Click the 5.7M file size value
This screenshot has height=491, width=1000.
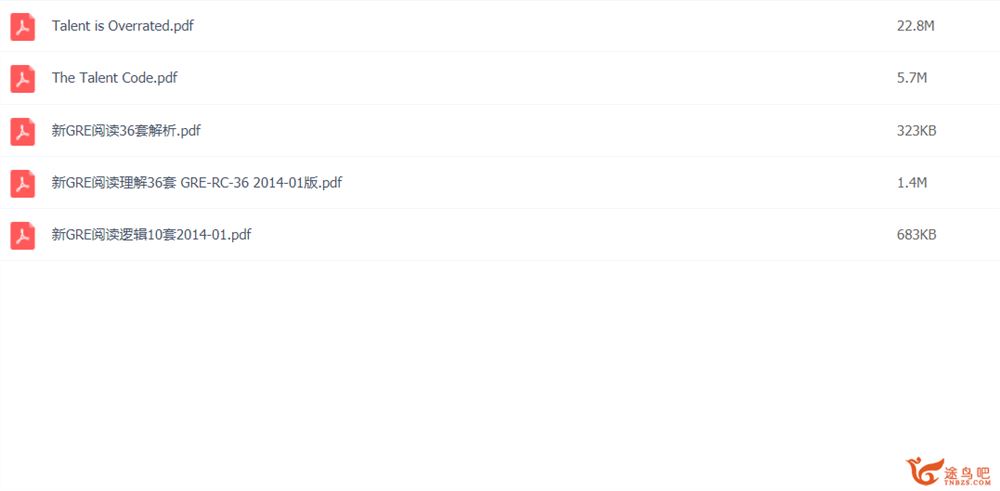pyautogui.click(x=912, y=78)
